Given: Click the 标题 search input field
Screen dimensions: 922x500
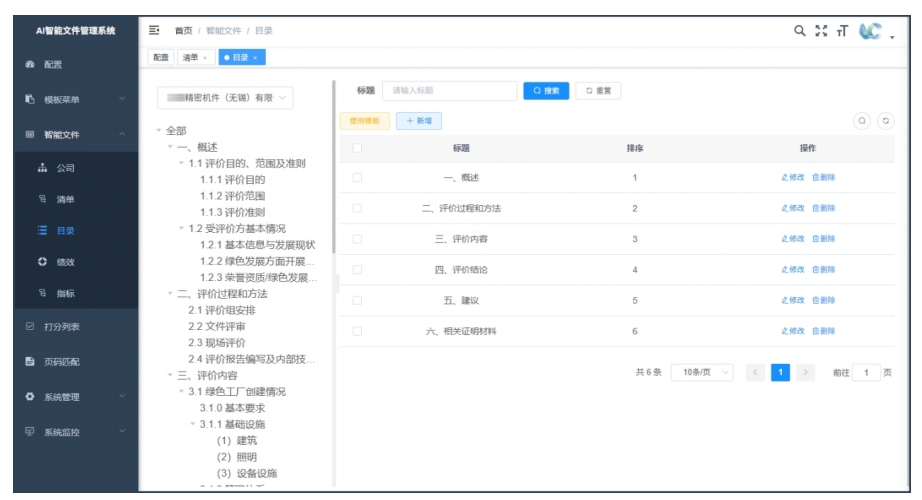Looking at the screenshot, I should [x=449, y=91].
